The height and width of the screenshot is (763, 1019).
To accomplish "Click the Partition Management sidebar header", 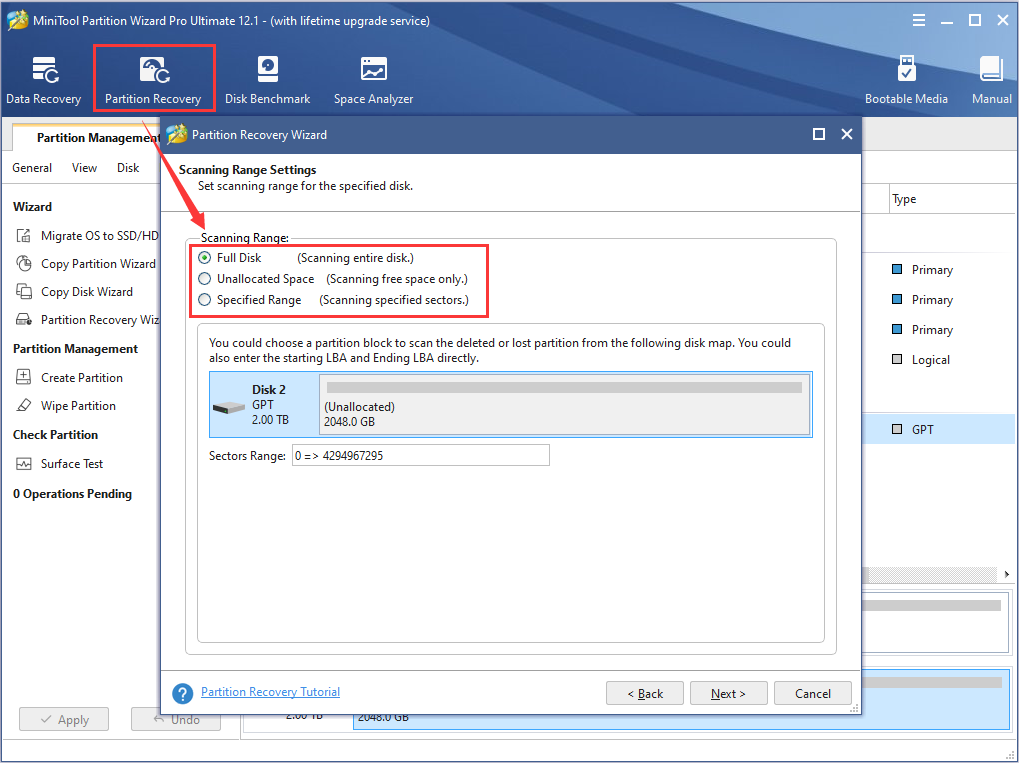I will coord(75,349).
